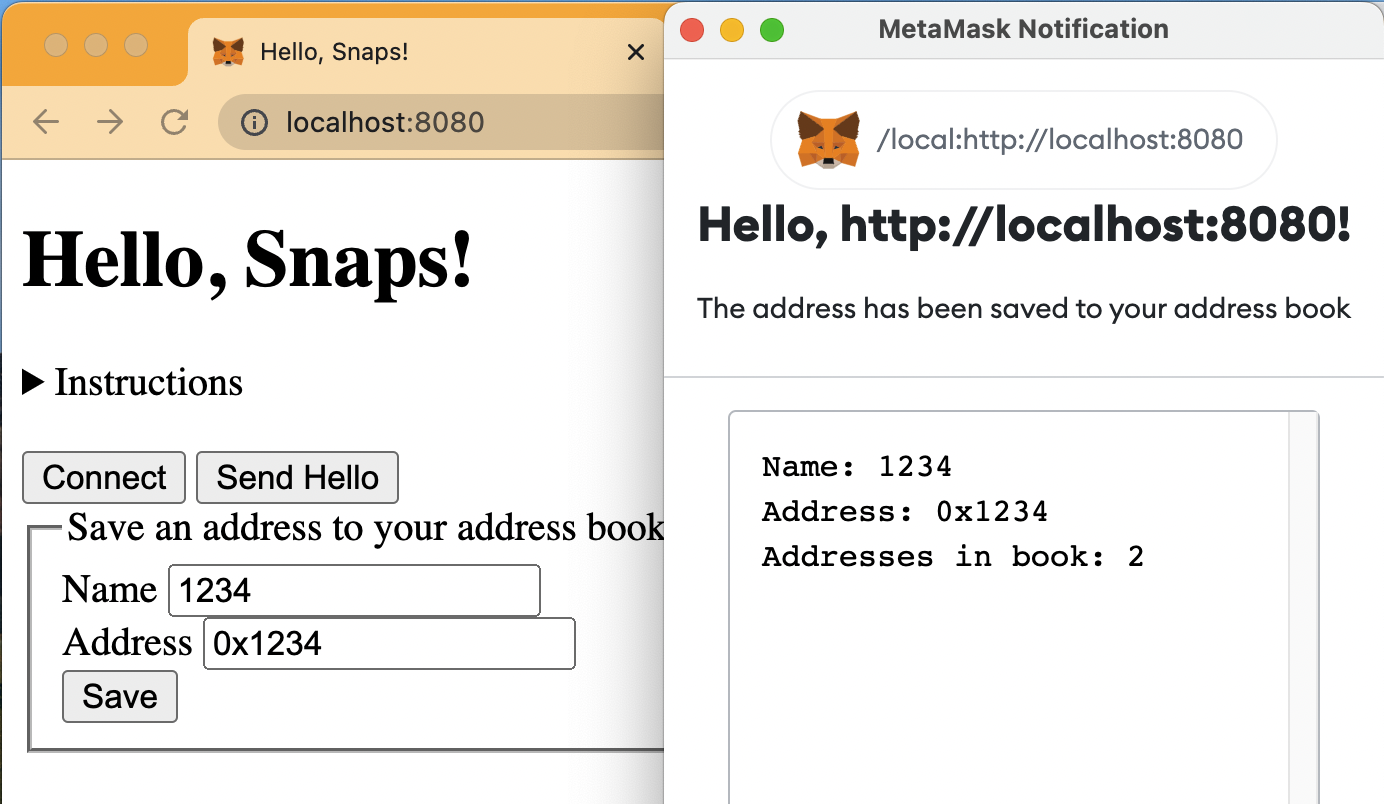Click the Address input field
This screenshot has width=1384, height=804.
(389, 643)
